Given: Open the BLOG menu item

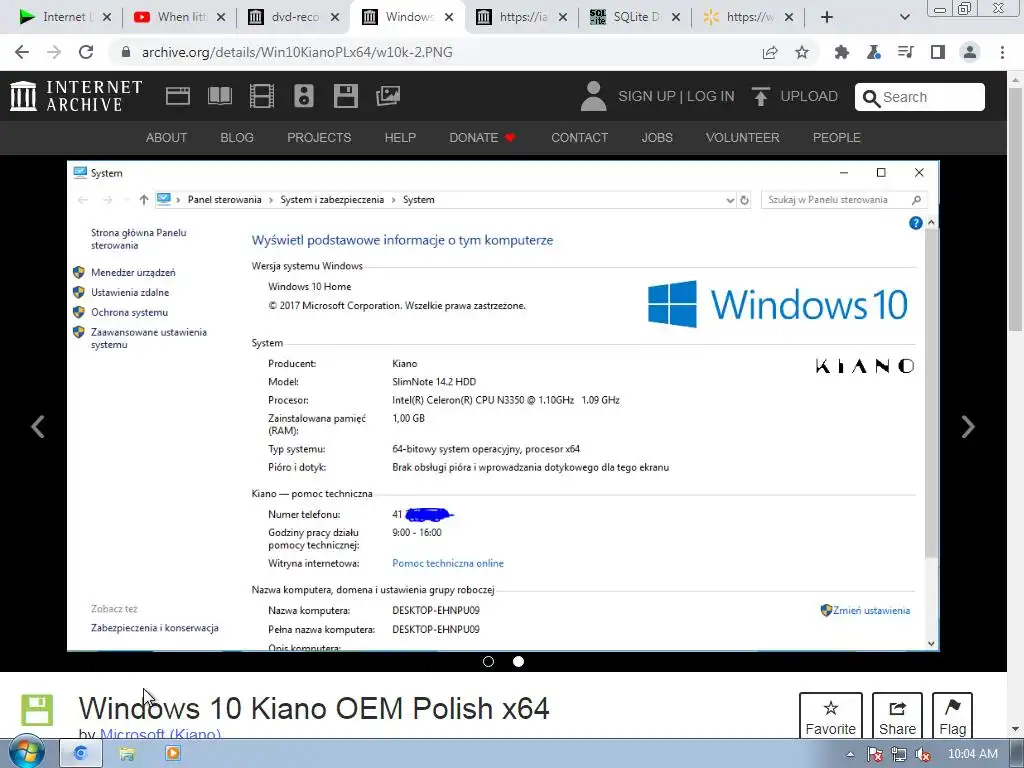Looking at the screenshot, I should [236, 138].
